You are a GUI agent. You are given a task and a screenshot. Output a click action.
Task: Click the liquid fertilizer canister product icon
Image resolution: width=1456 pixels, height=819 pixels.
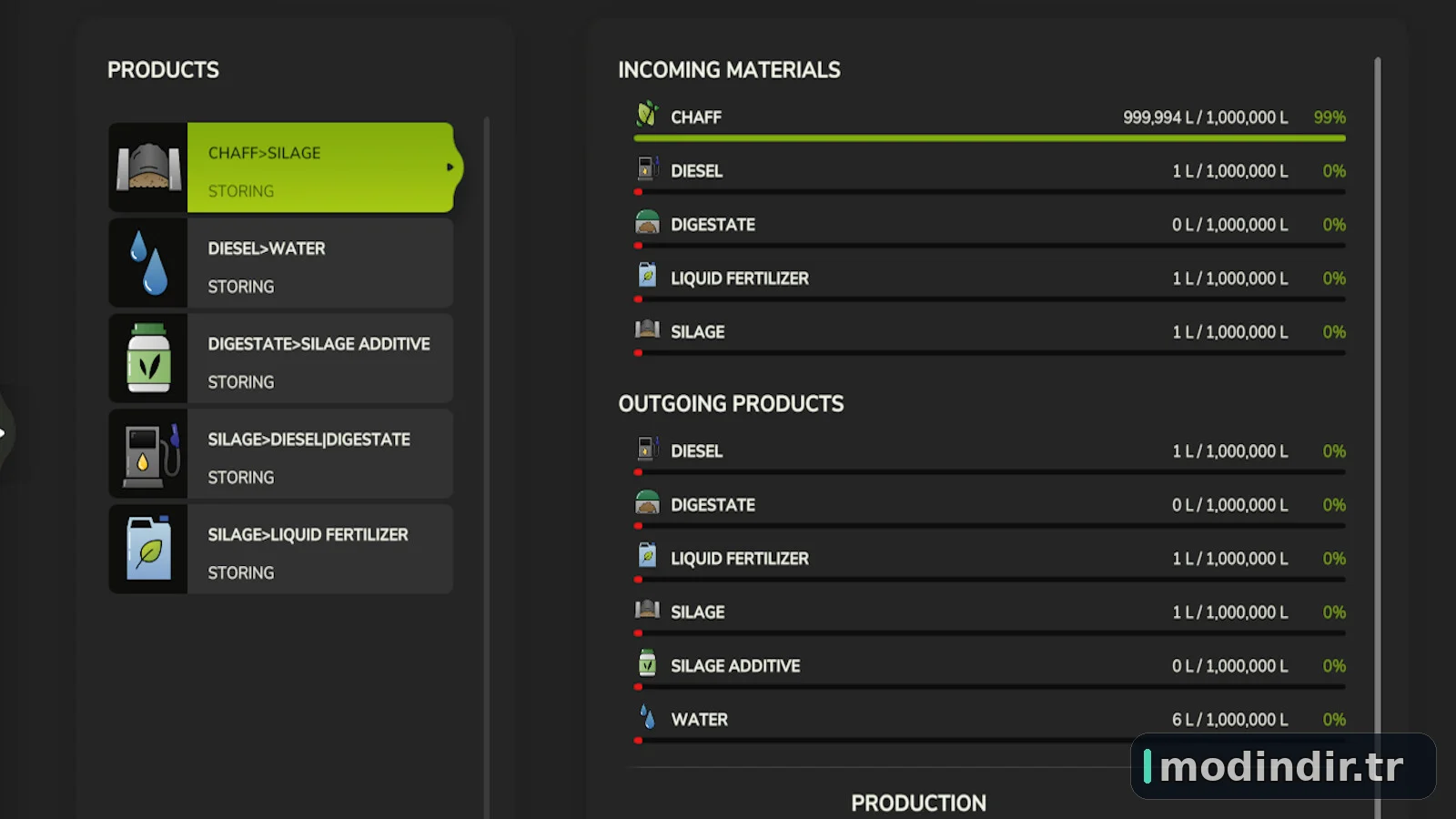point(148,549)
